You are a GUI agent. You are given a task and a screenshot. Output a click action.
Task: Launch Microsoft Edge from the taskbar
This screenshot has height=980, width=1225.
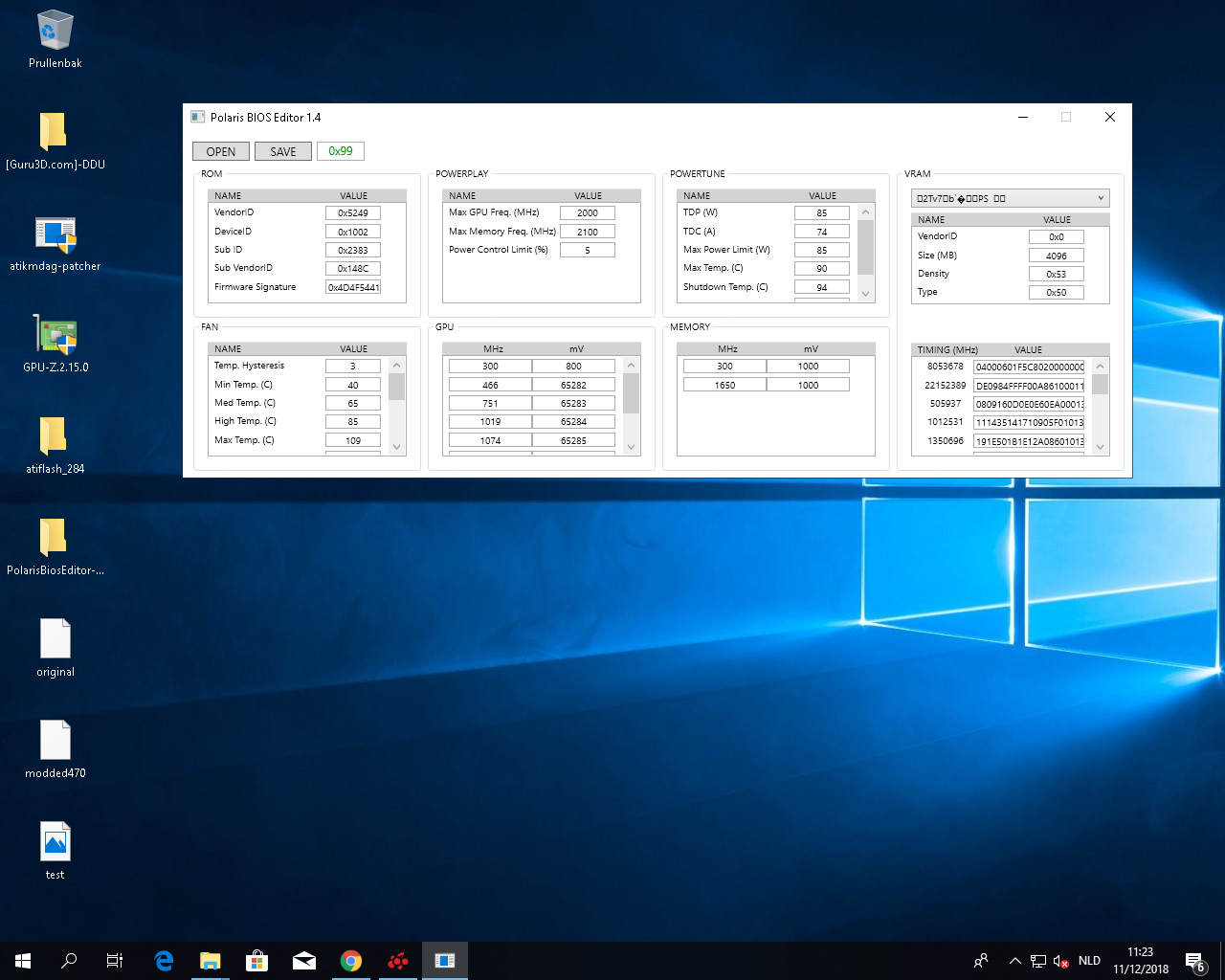[164, 961]
